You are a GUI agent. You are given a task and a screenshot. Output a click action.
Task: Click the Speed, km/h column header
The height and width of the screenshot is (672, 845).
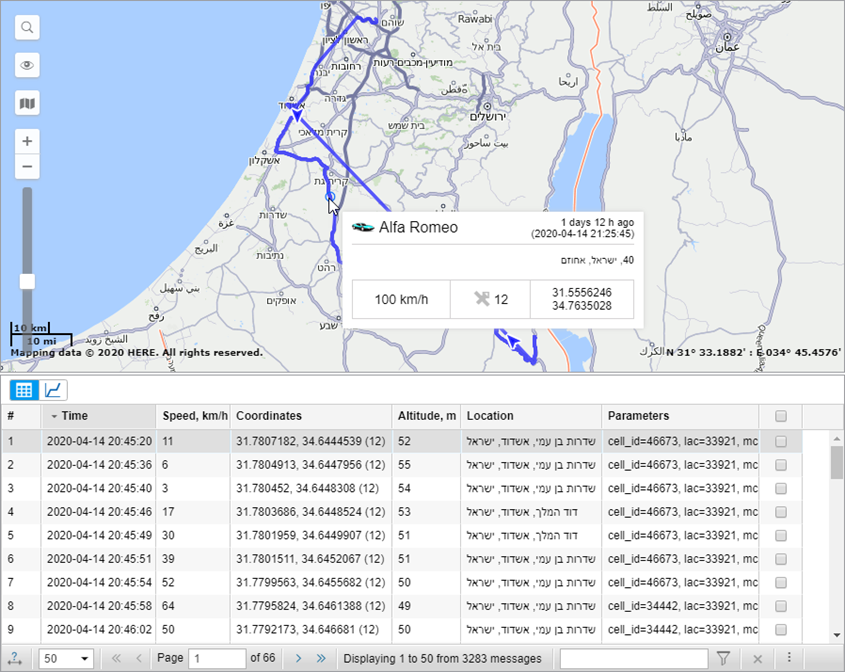(193, 416)
